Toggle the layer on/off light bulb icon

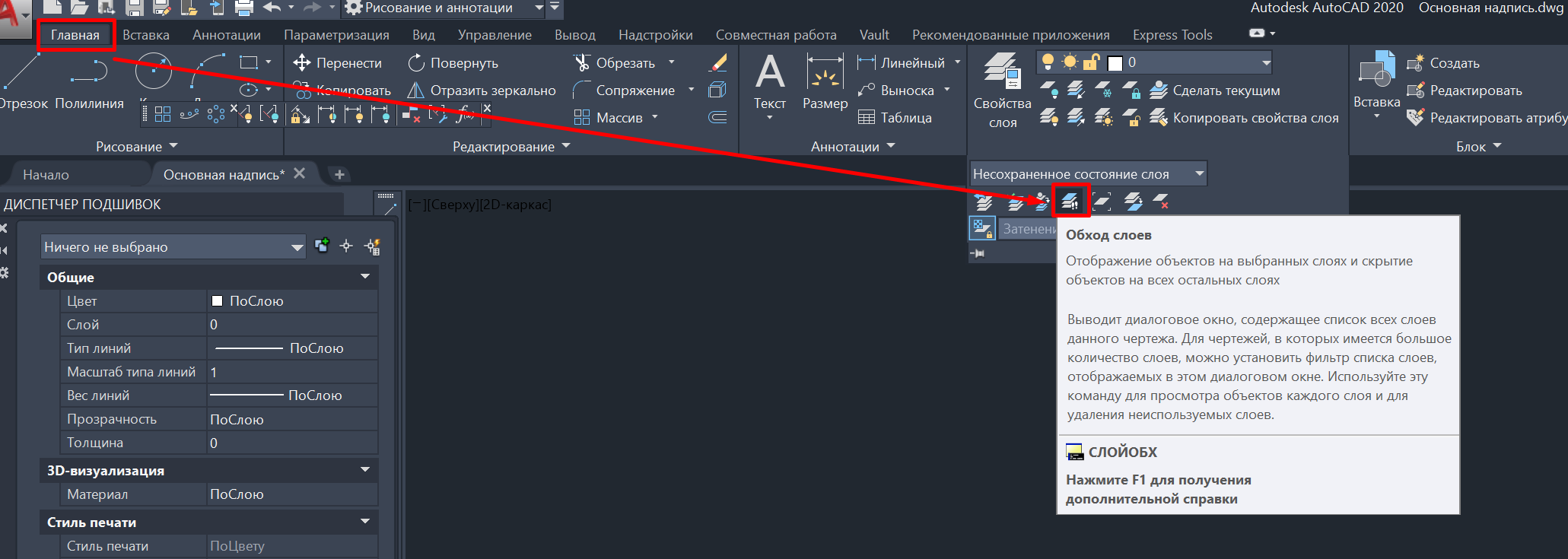pyautogui.click(x=1048, y=62)
